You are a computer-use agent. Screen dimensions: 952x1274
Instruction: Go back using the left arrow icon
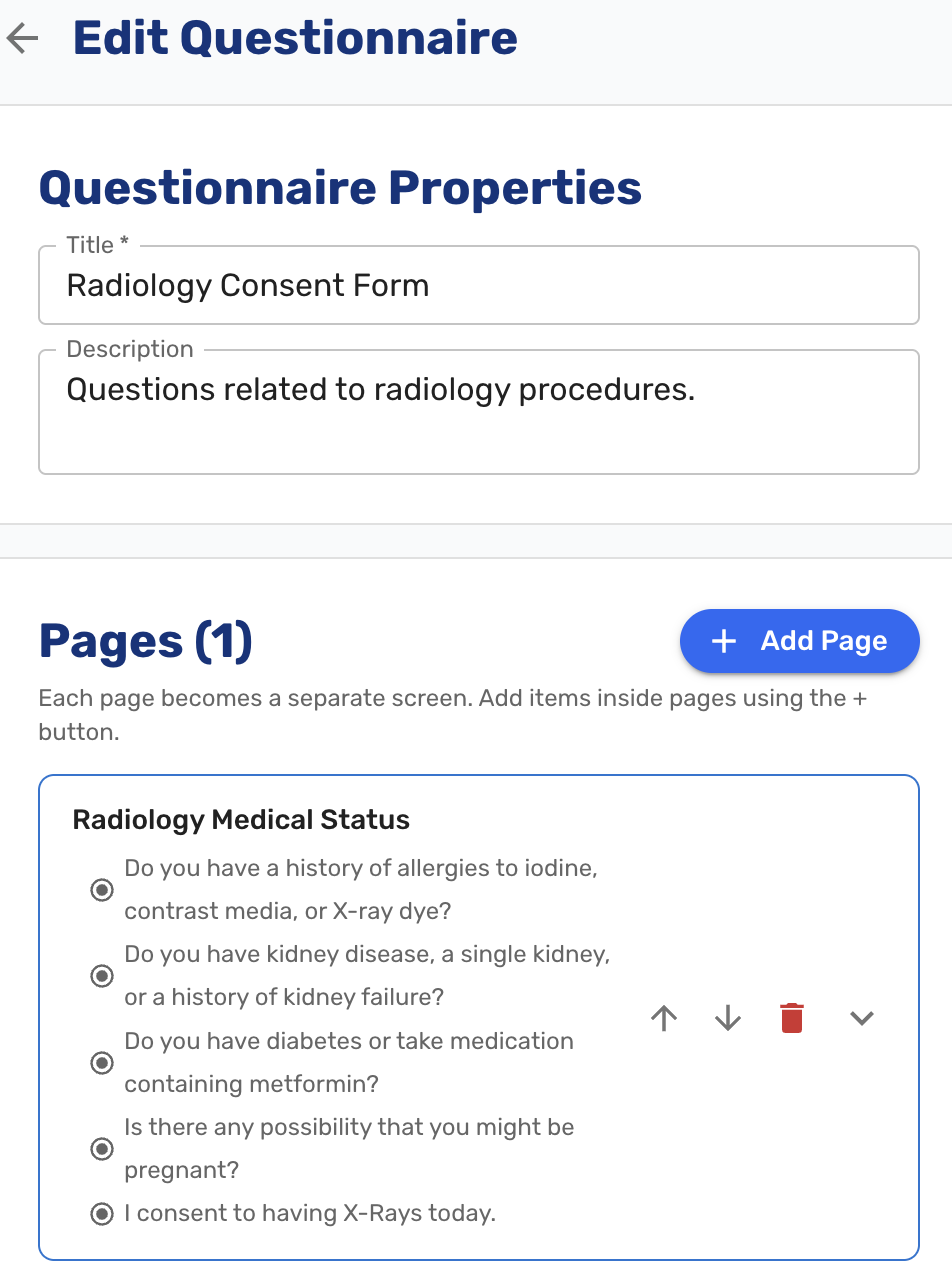(22, 39)
